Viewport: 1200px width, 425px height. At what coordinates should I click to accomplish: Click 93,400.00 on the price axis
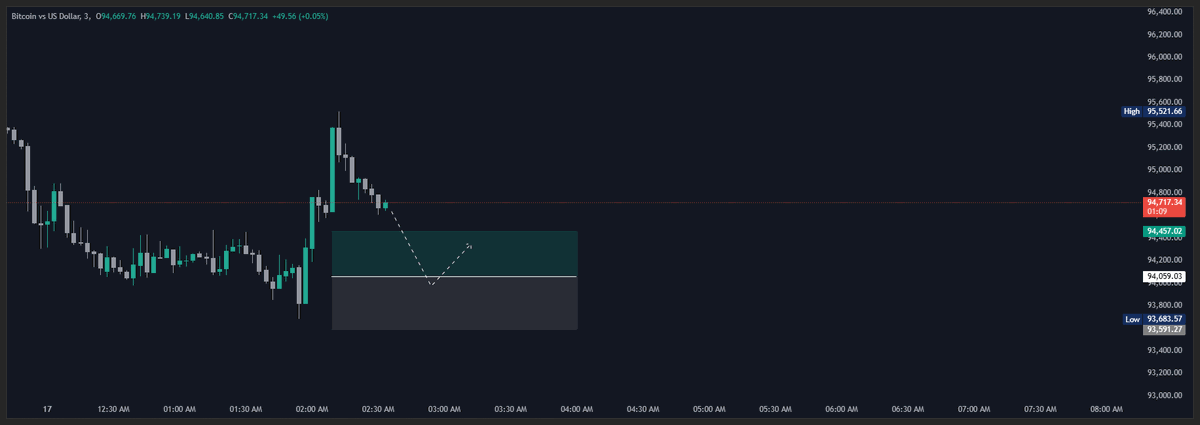tap(1164, 350)
